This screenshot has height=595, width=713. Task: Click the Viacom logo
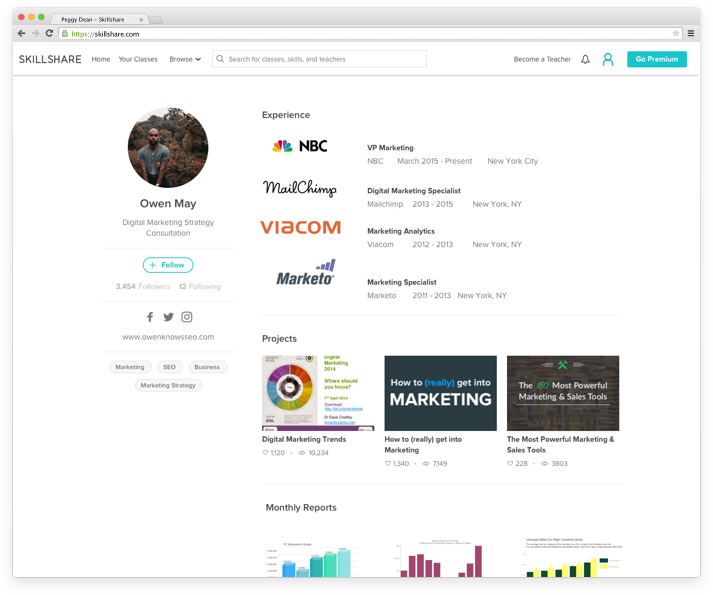(300, 227)
